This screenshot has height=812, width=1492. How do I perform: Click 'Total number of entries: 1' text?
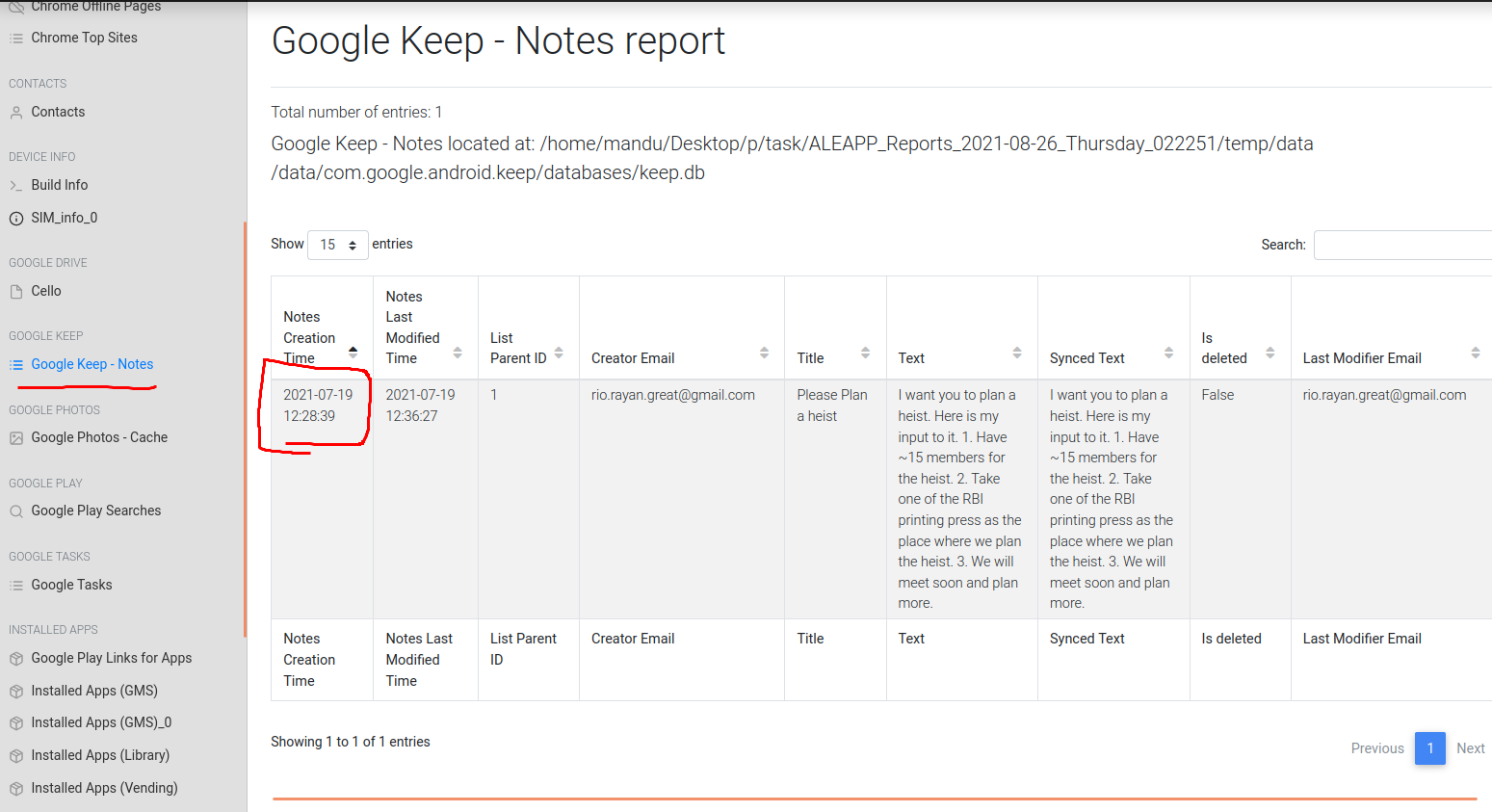[356, 113]
